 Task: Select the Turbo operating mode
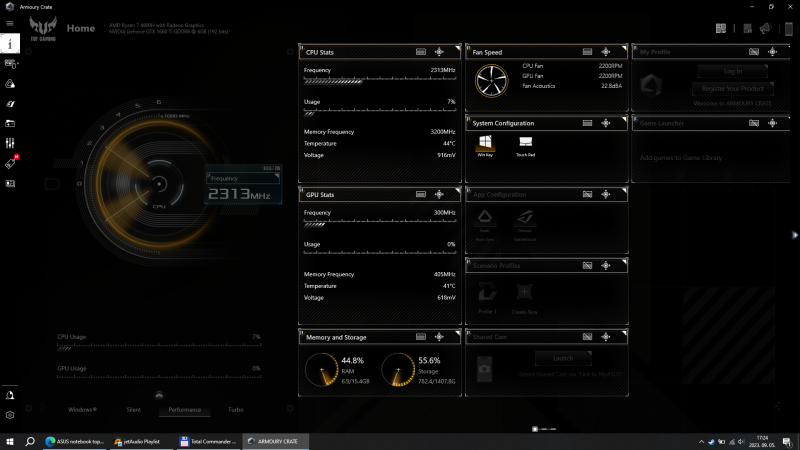click(x=236, y=410)
